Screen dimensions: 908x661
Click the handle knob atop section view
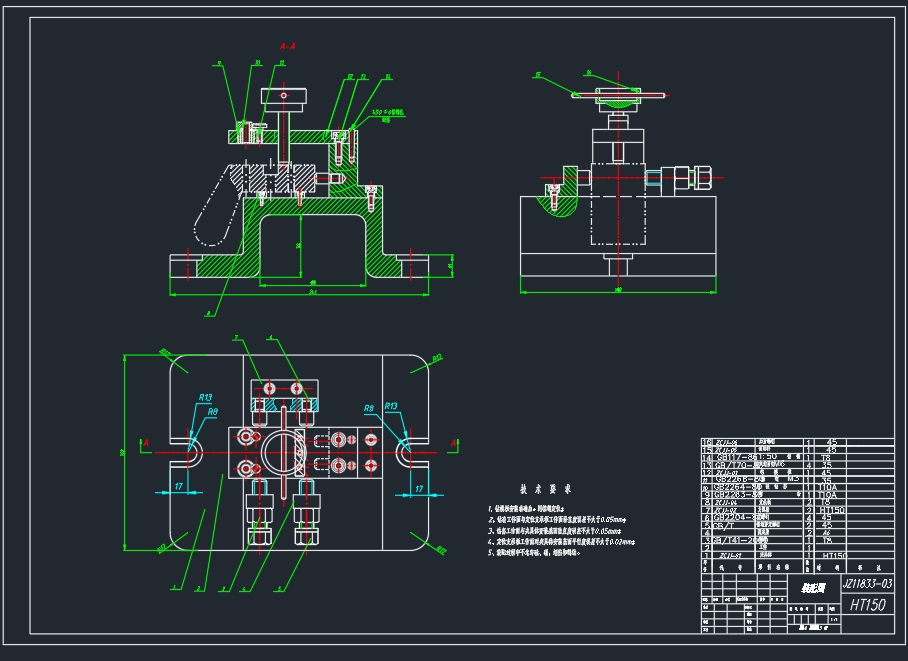(x=285, y=96)
